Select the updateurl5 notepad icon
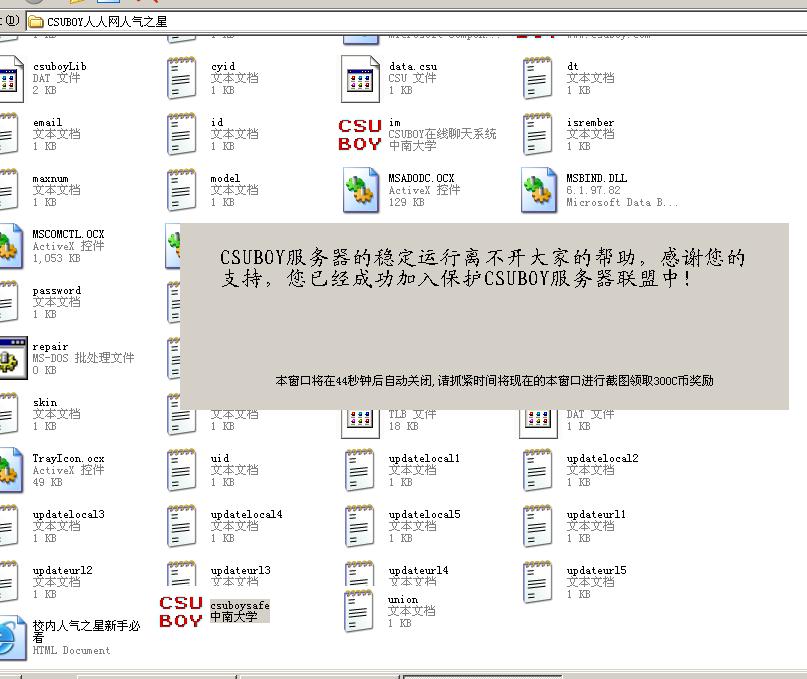 click(x=537, y=582)
